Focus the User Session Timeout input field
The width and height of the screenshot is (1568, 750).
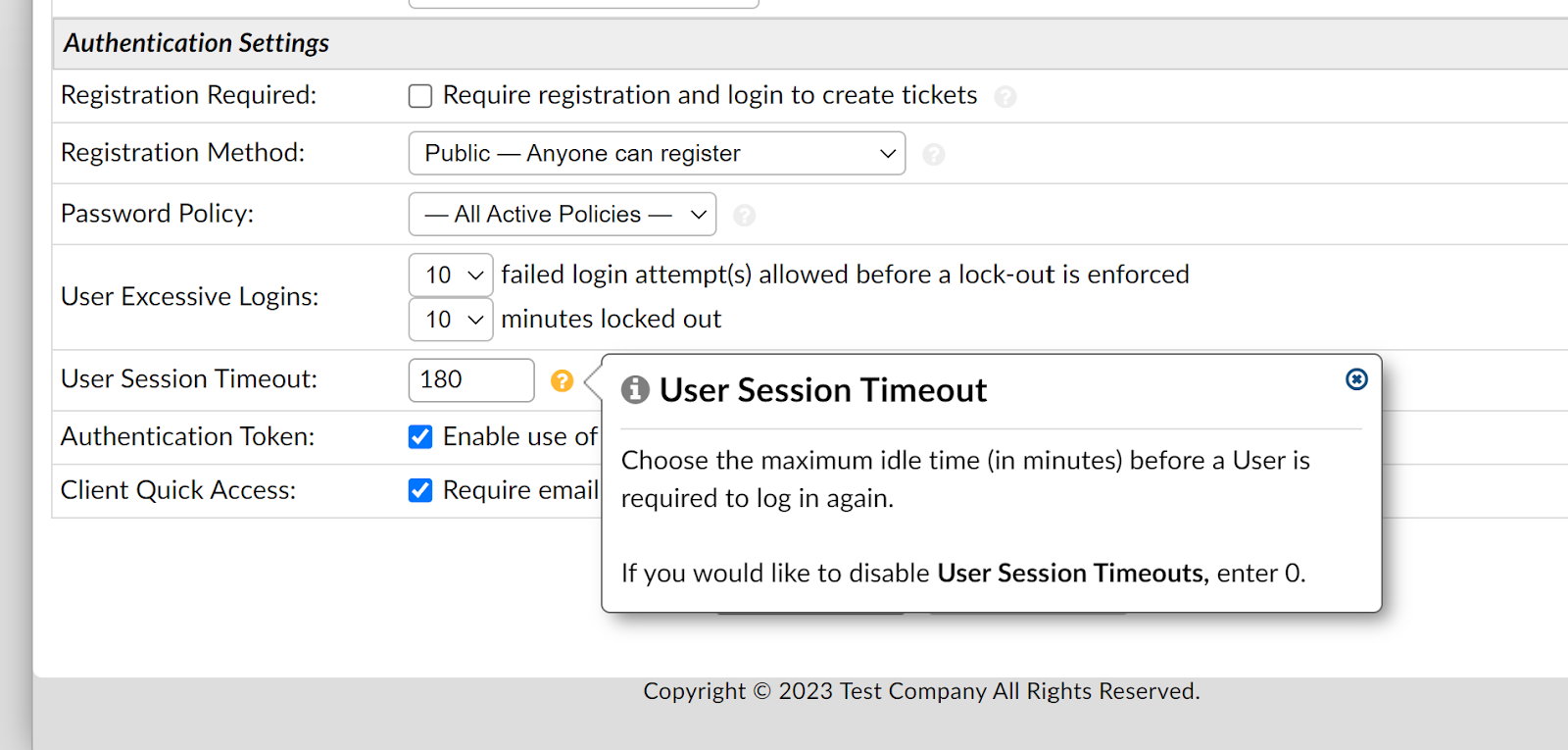click(x=470, y=380)
